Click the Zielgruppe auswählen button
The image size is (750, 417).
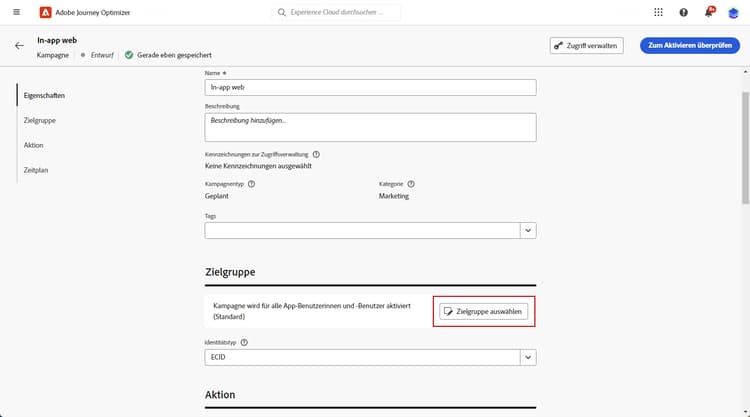point(484,312)
